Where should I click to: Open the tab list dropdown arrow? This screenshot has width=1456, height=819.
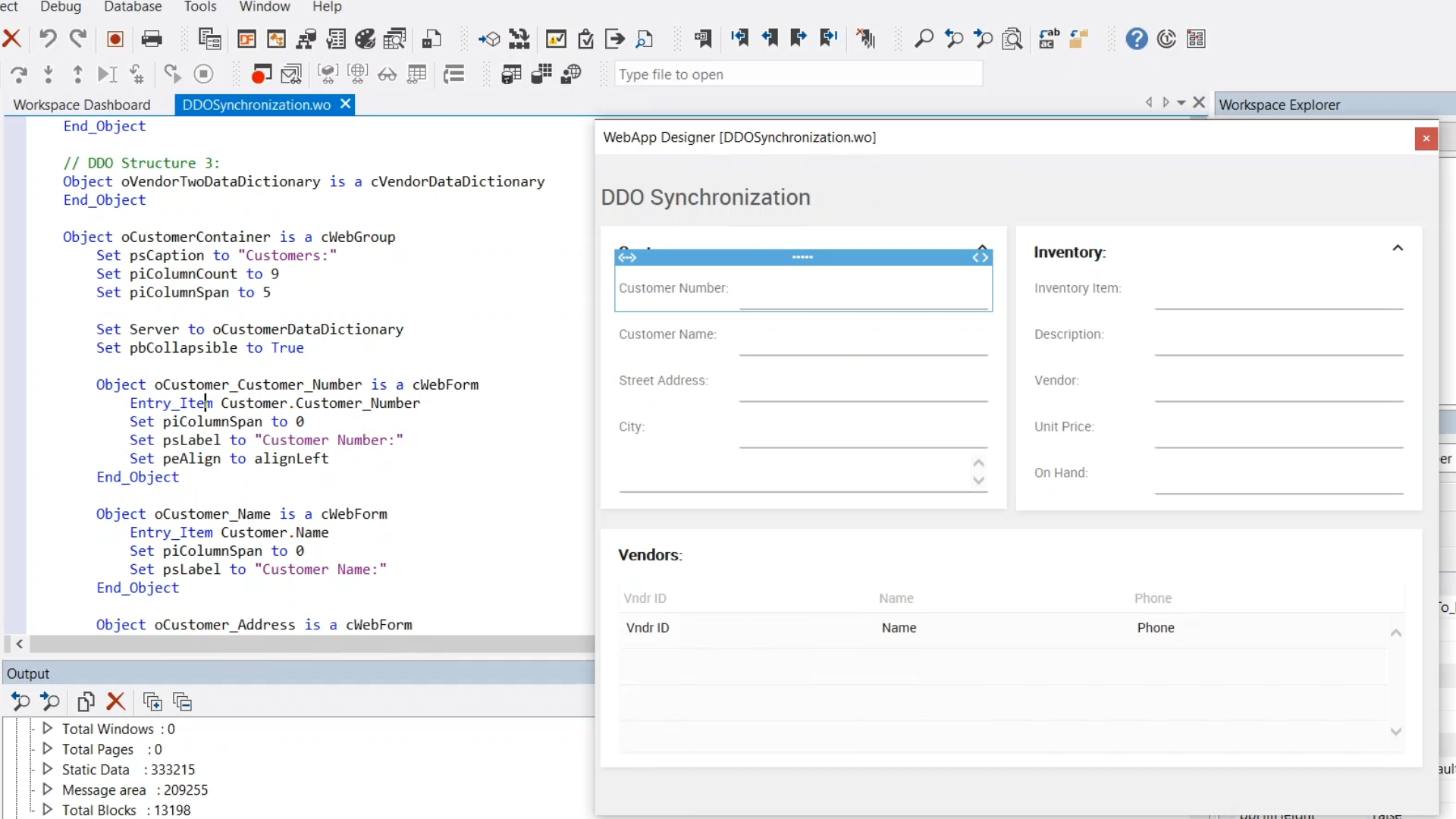[x=1181, y=103]
